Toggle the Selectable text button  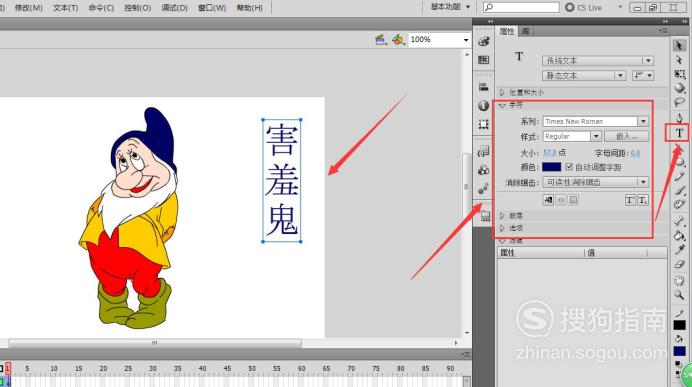548,200
